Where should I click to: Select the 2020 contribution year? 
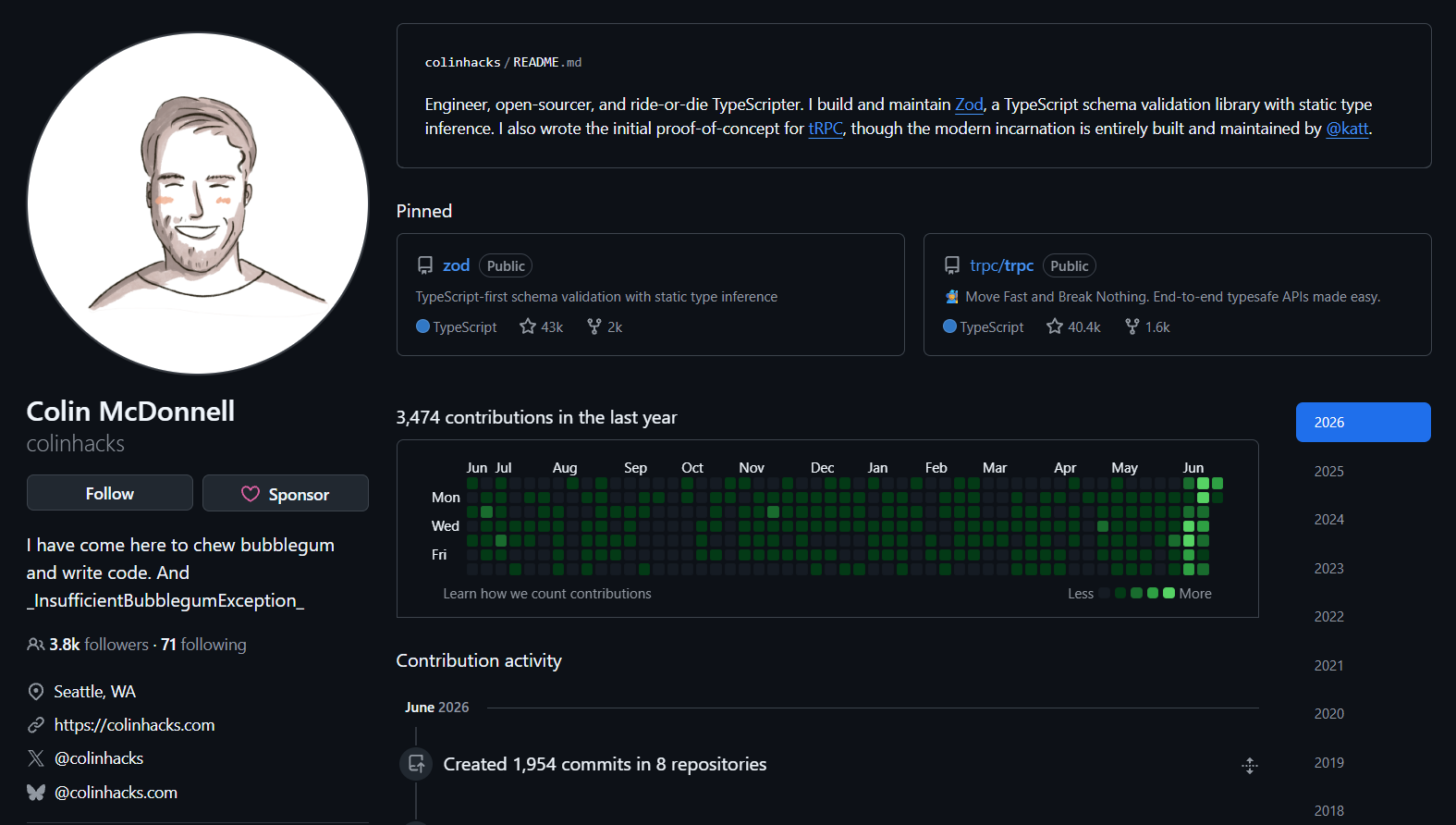click(1364, 713)
